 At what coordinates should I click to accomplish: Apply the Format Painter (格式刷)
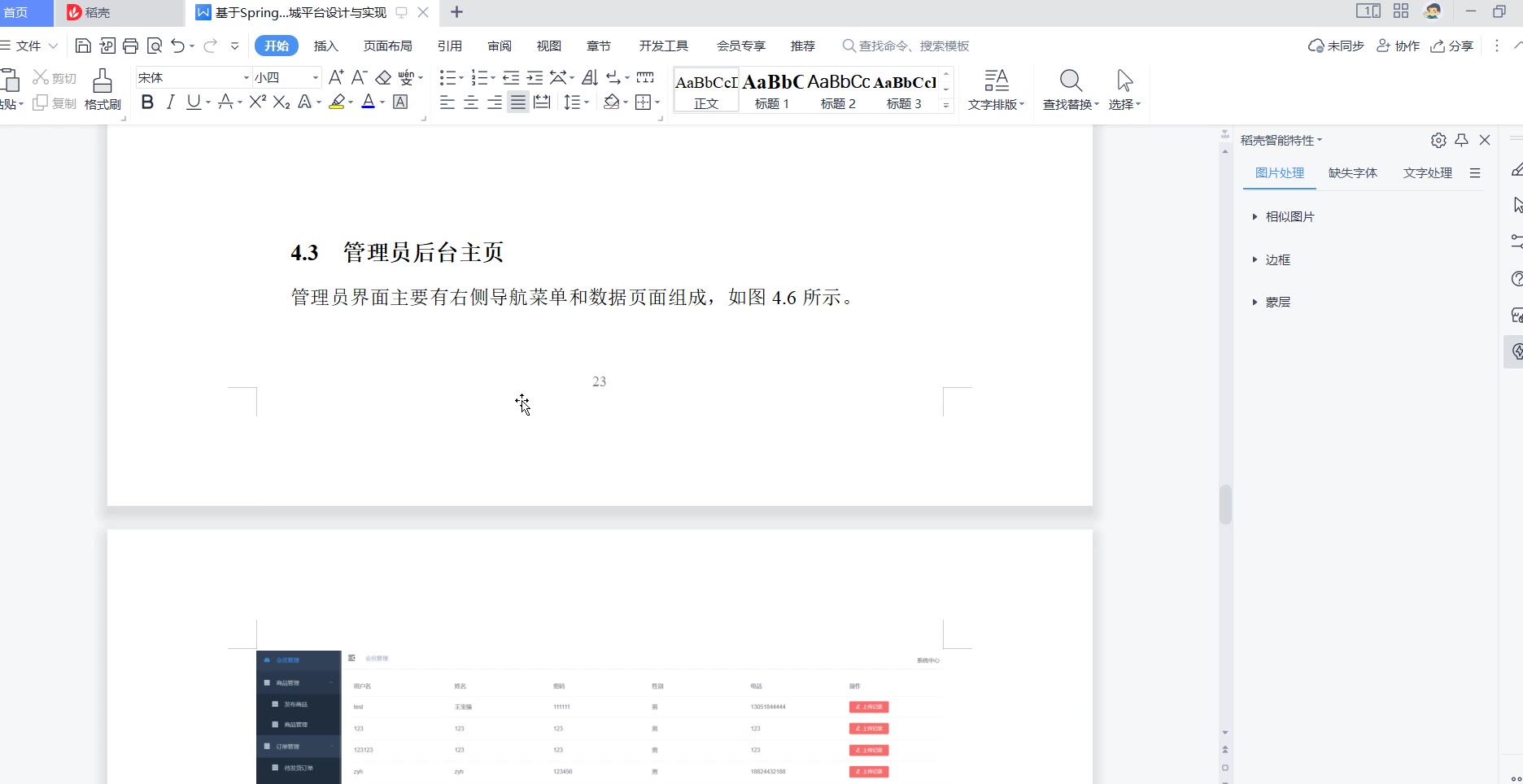point(103,89)
